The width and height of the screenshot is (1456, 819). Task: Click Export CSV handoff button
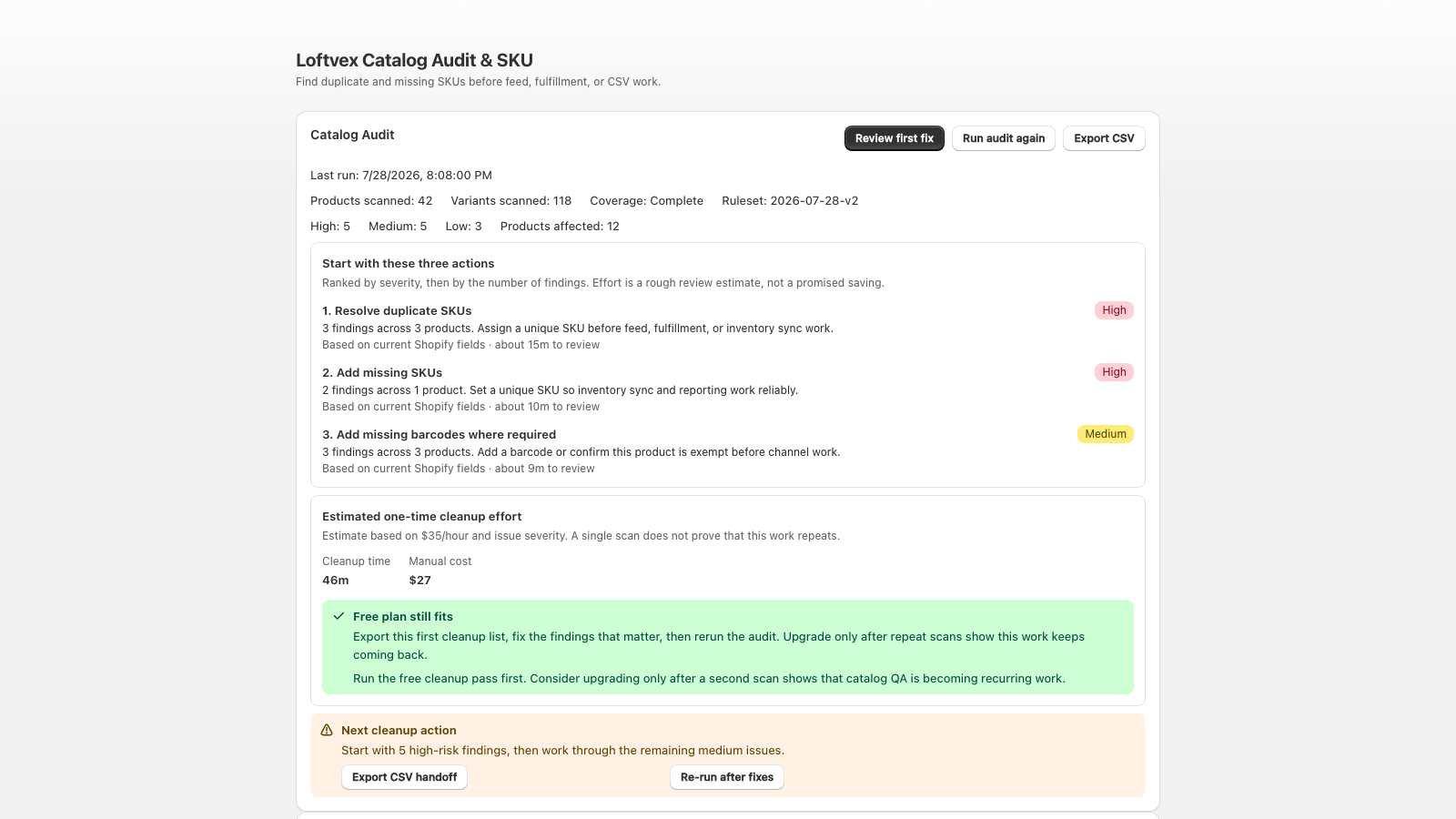404,777
